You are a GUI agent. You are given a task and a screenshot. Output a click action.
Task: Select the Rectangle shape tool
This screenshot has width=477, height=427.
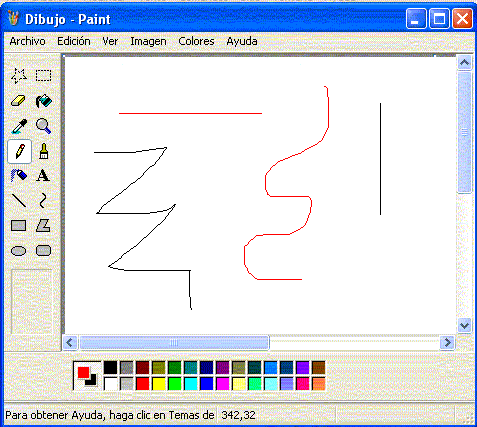coord(19,226)
